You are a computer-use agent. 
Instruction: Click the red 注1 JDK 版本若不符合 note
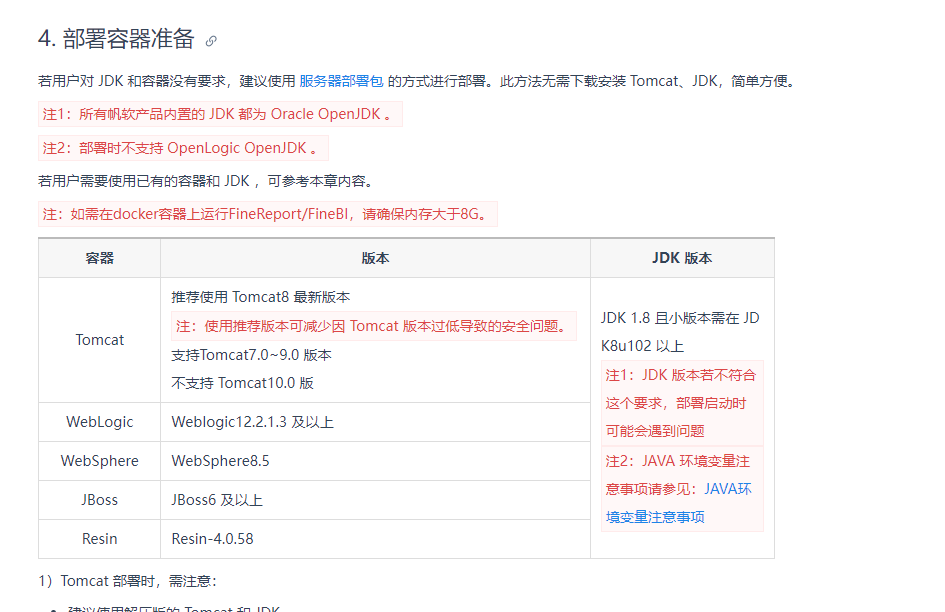click(x=682, y=403)
